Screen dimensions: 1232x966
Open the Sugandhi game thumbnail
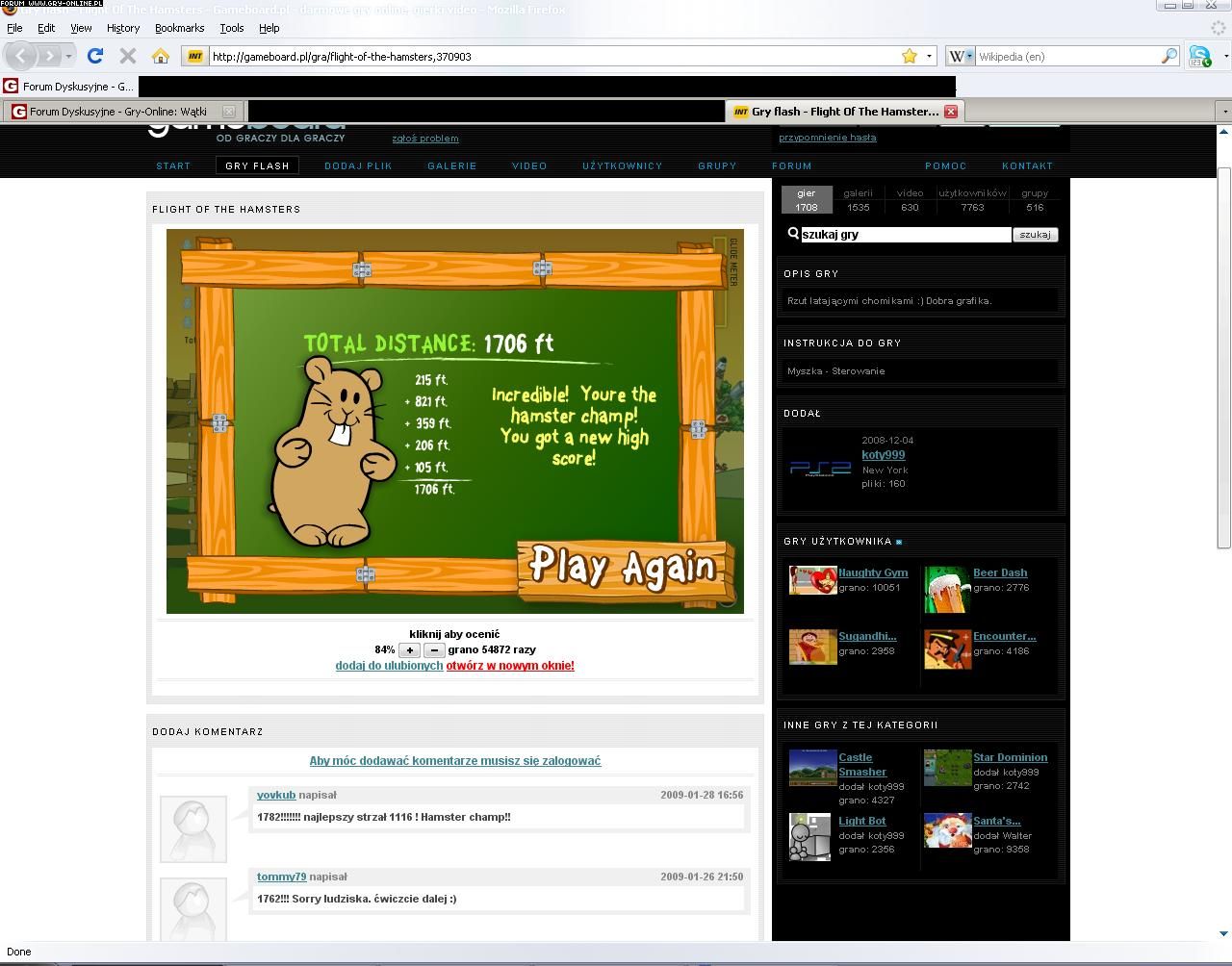(x=813, y=647)
